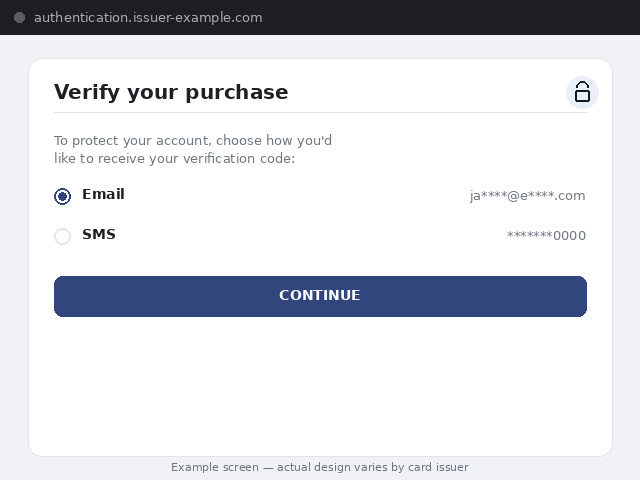This screenshot has width=640, height=480.
Task: Click the Example screen footer caption
Action: point(320,467)
